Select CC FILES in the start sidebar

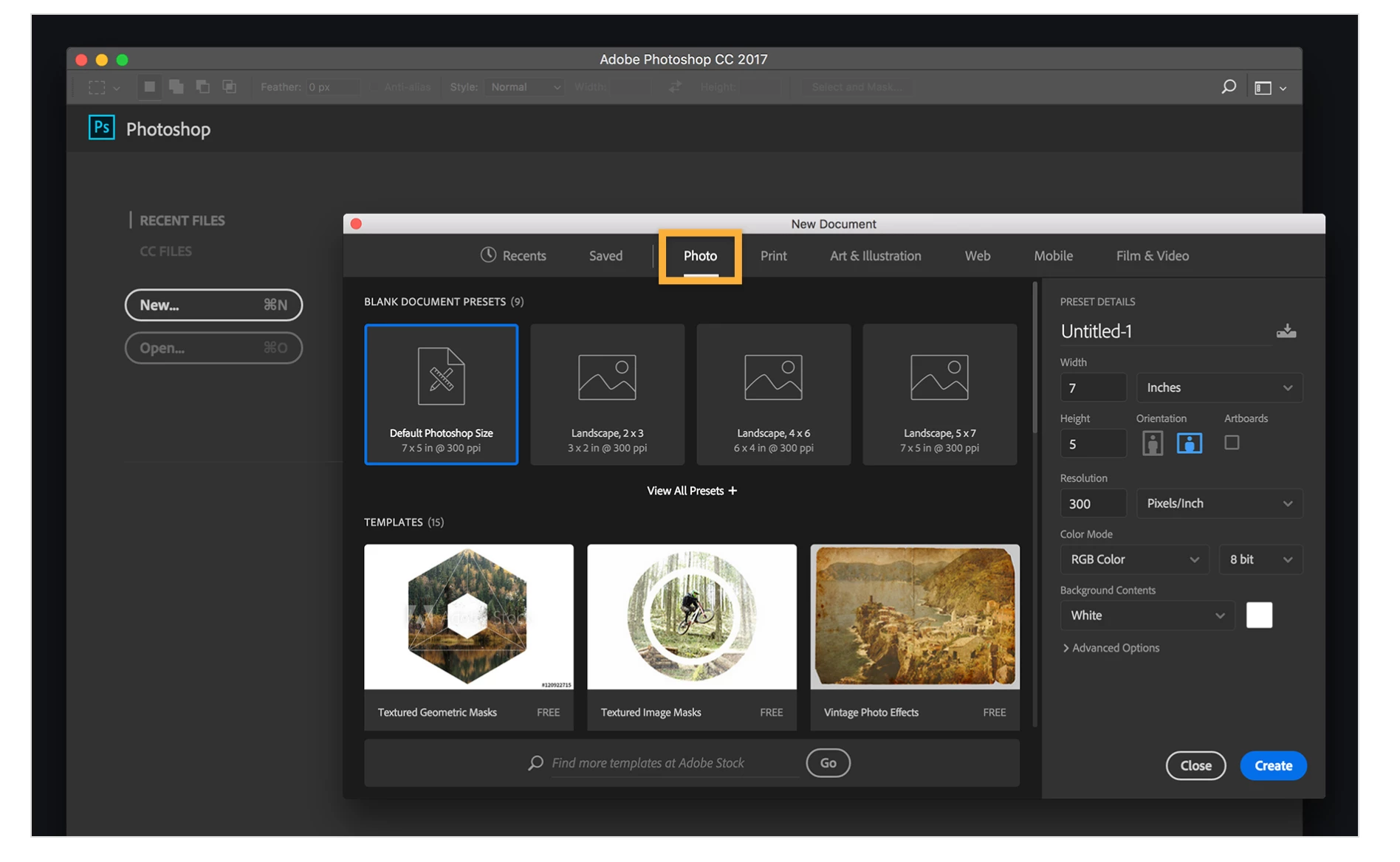[x=165, y=251]
